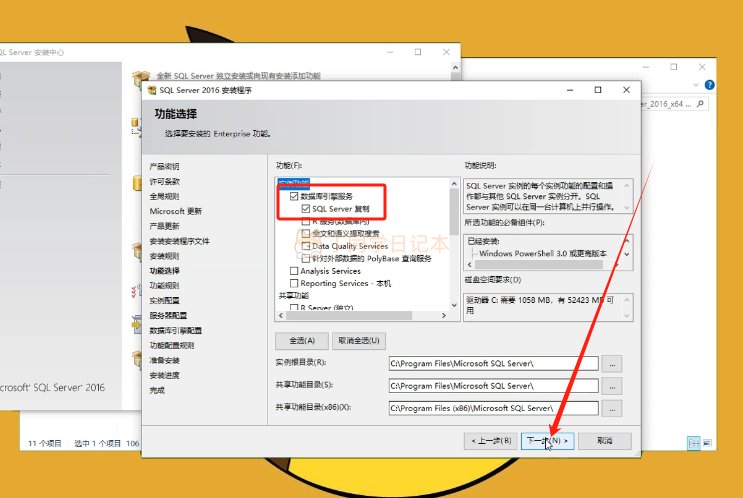743x498 pixels.
Task: Enable Data Quality Services checkbox
Action: coord(306,246)
